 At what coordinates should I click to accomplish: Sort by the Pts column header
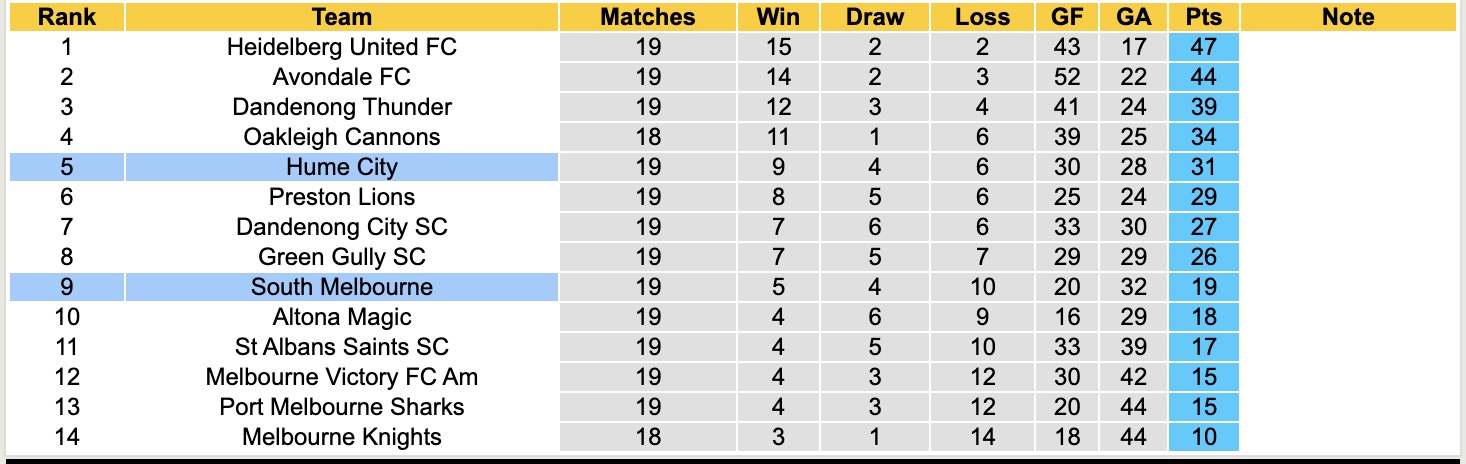click(x=1203, y=17)
